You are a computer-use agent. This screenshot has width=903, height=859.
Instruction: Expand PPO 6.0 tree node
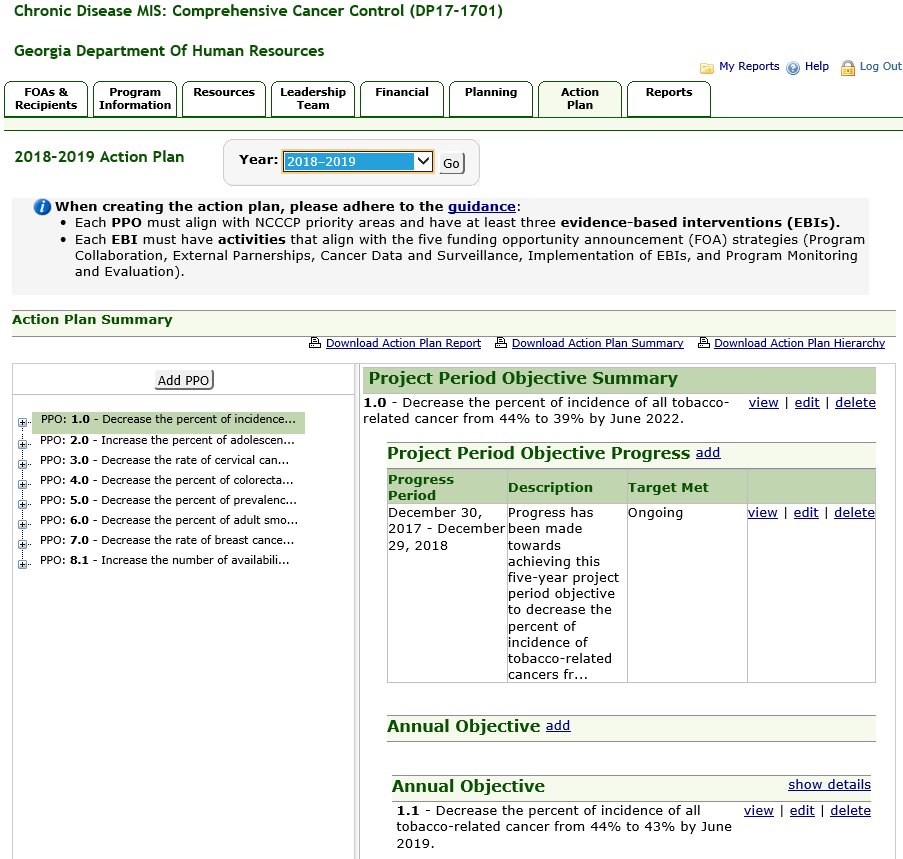click(22, 524)
